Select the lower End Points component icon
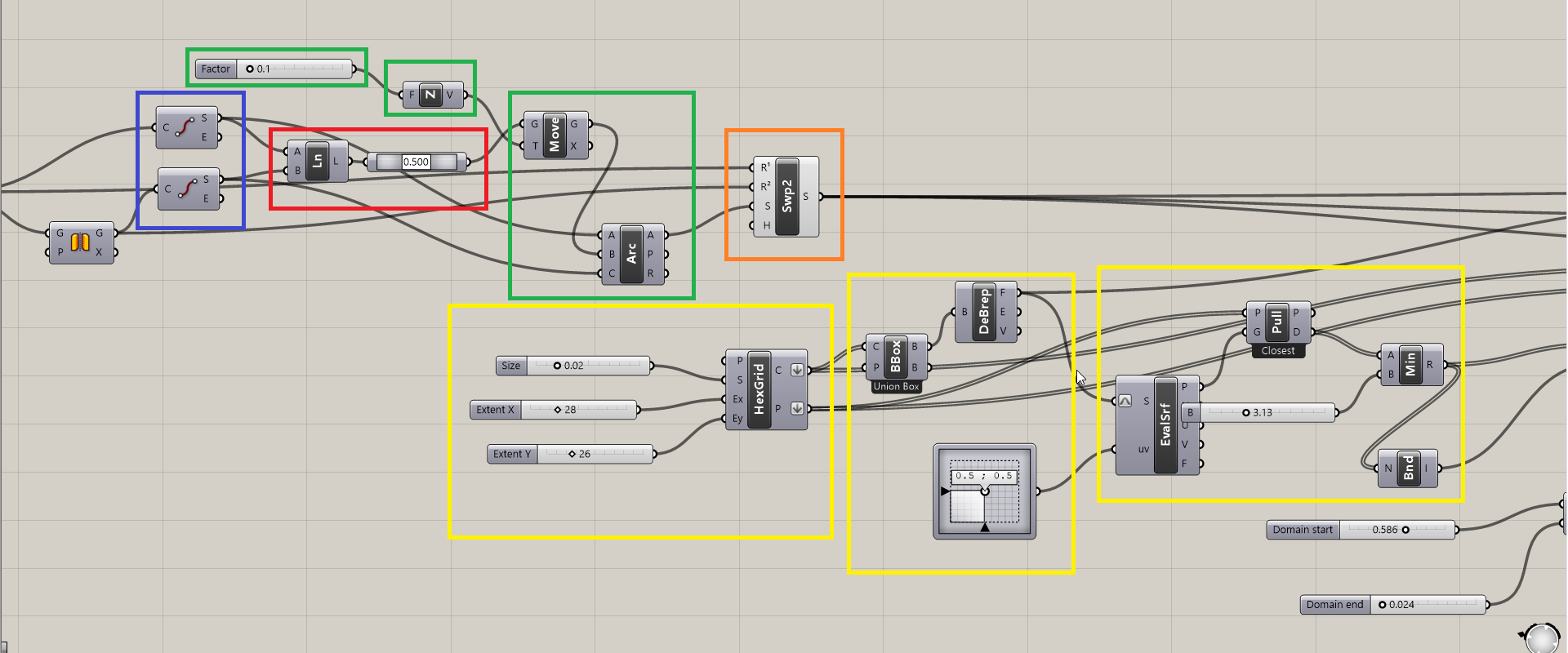The image size is (1568, 653). (x=187, y=189)
